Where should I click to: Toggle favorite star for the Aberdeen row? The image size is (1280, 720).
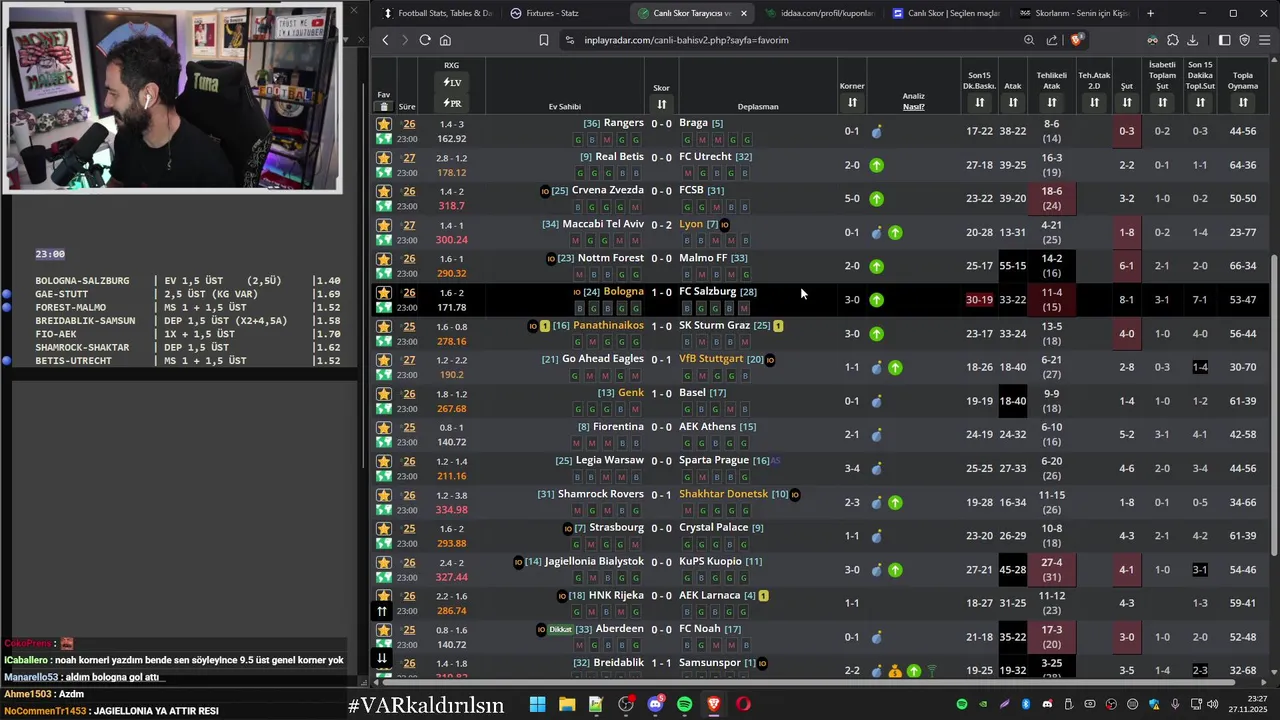[384, 630]
